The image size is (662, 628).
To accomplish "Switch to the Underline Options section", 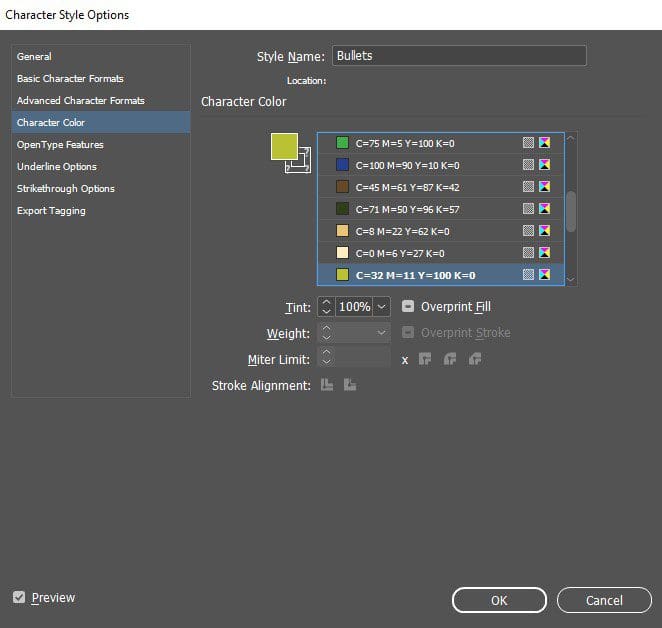I will (57, 167).
